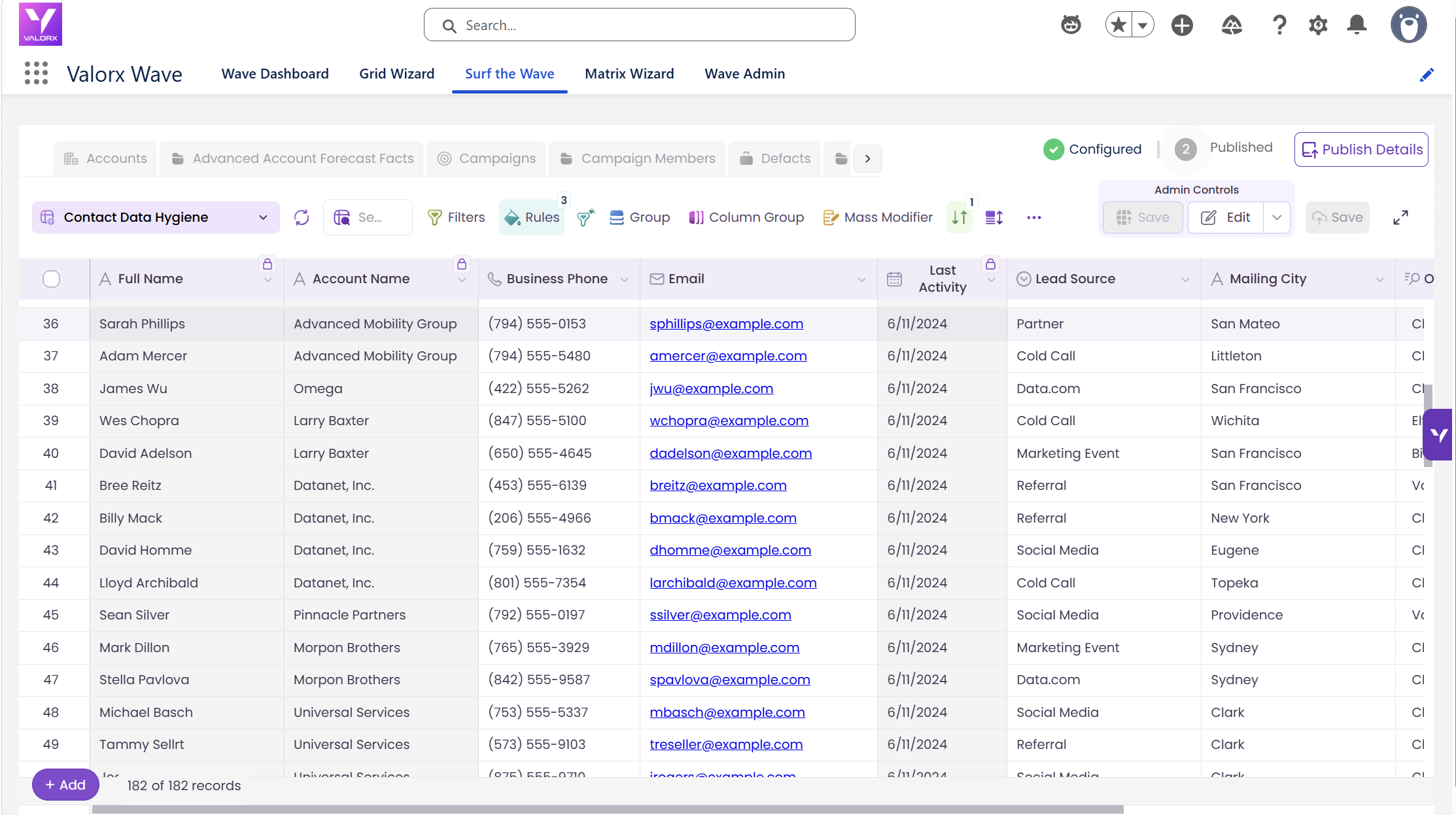Image resolution: width=1456 pixels, height=815 pixels.
Task: Click the lock icon on Full Name column
Action: click(268, 264)
